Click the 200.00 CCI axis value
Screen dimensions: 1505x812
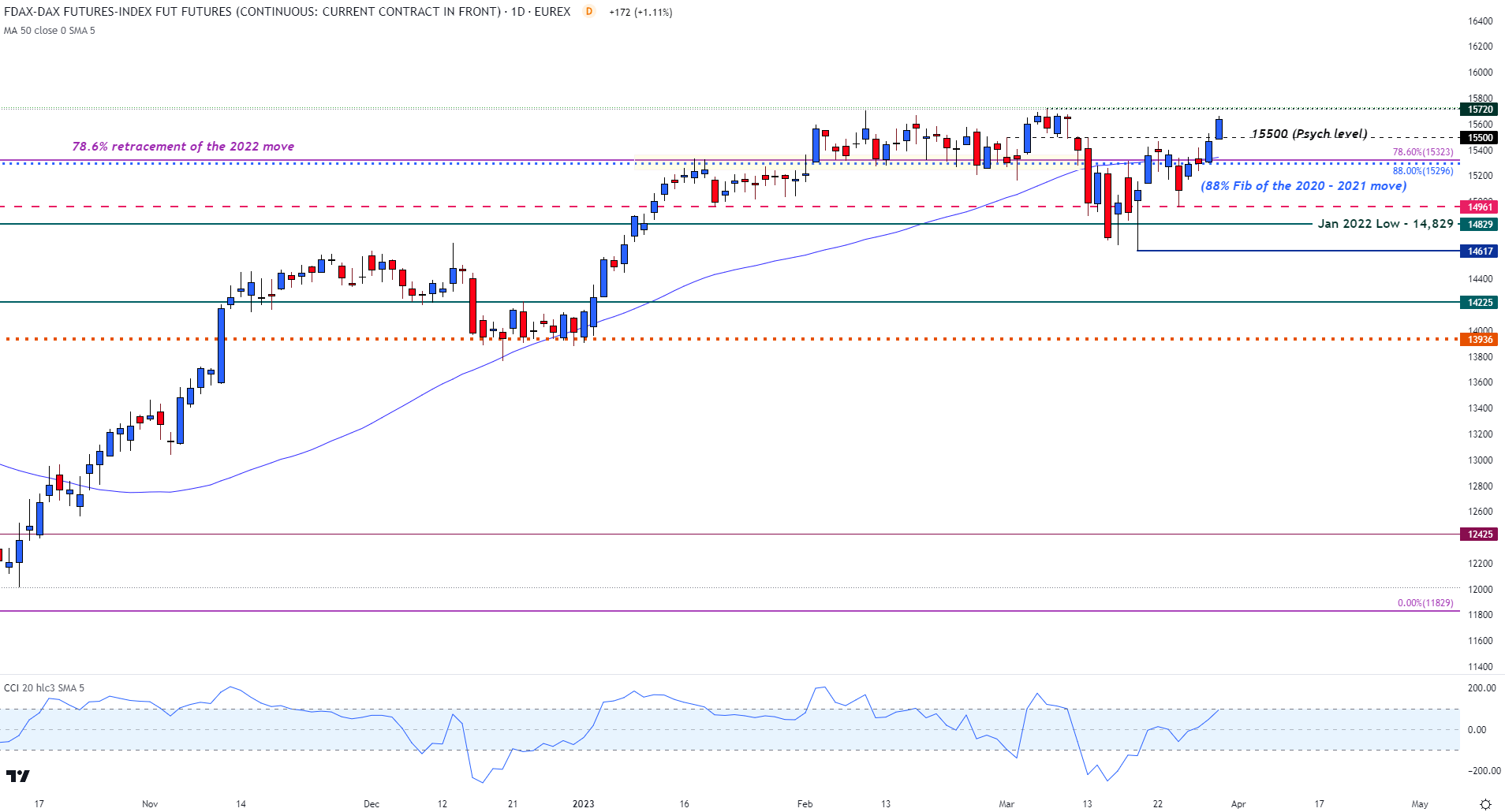point(1481,688)
